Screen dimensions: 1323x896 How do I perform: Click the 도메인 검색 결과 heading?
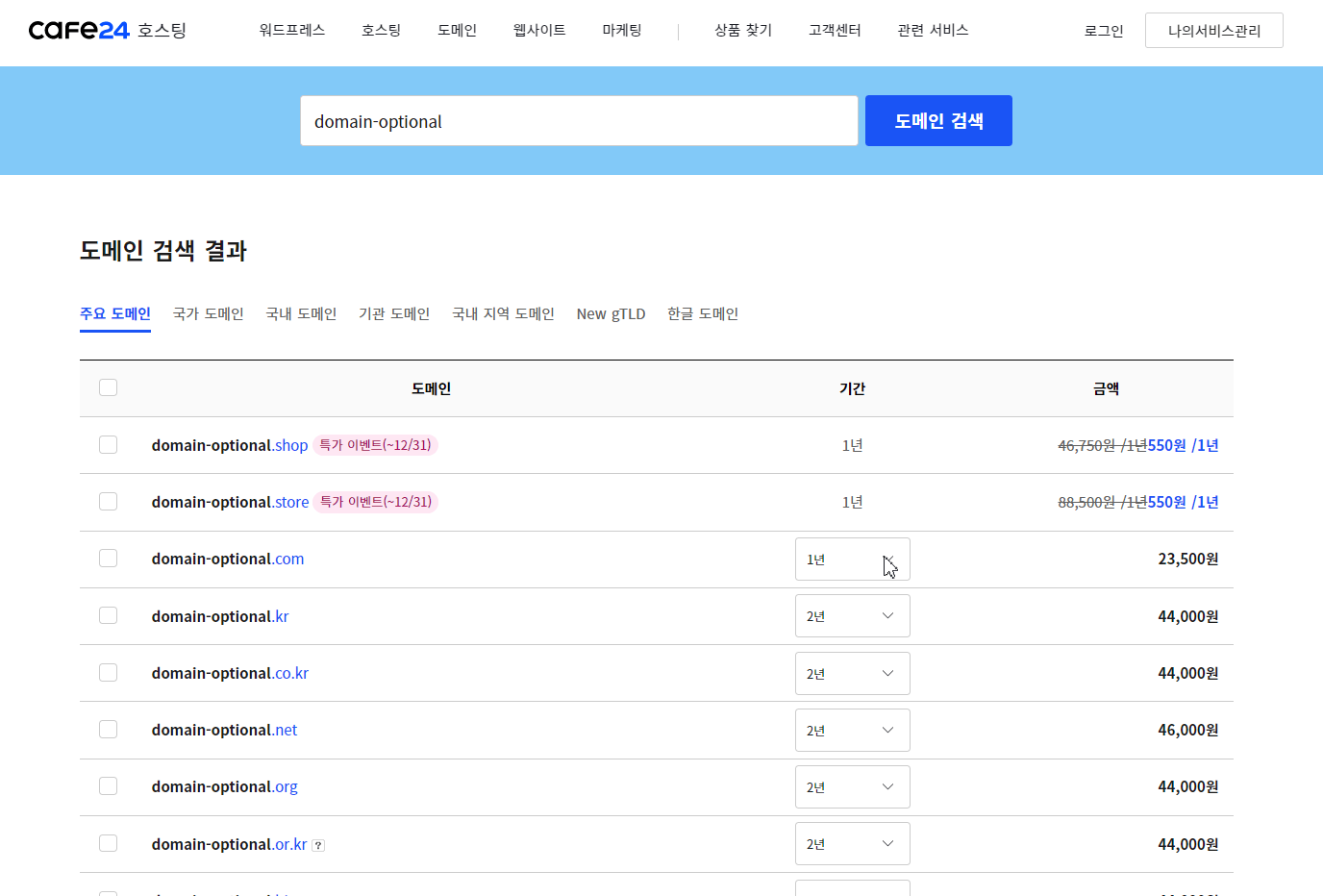click(163, 251)
